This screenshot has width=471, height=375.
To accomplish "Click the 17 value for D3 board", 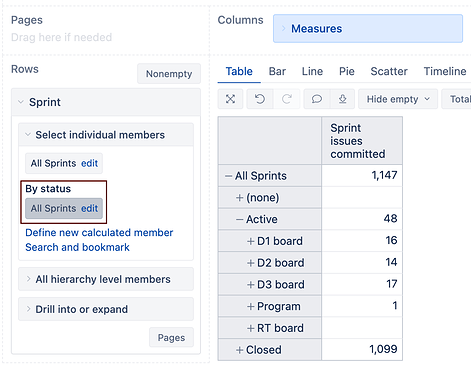I will (x=362, y=284).
